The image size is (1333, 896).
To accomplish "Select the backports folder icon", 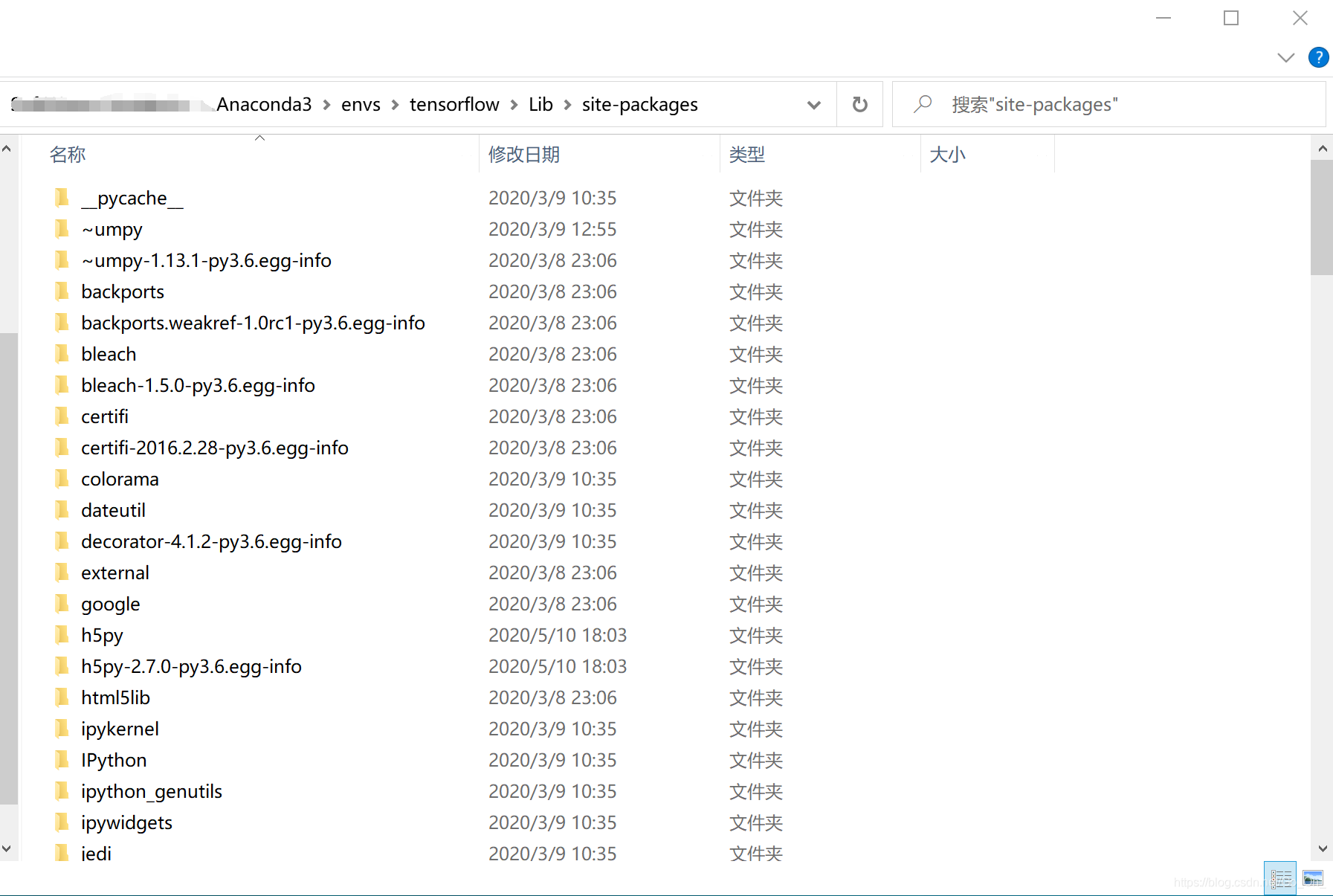I will pos(62,291).
